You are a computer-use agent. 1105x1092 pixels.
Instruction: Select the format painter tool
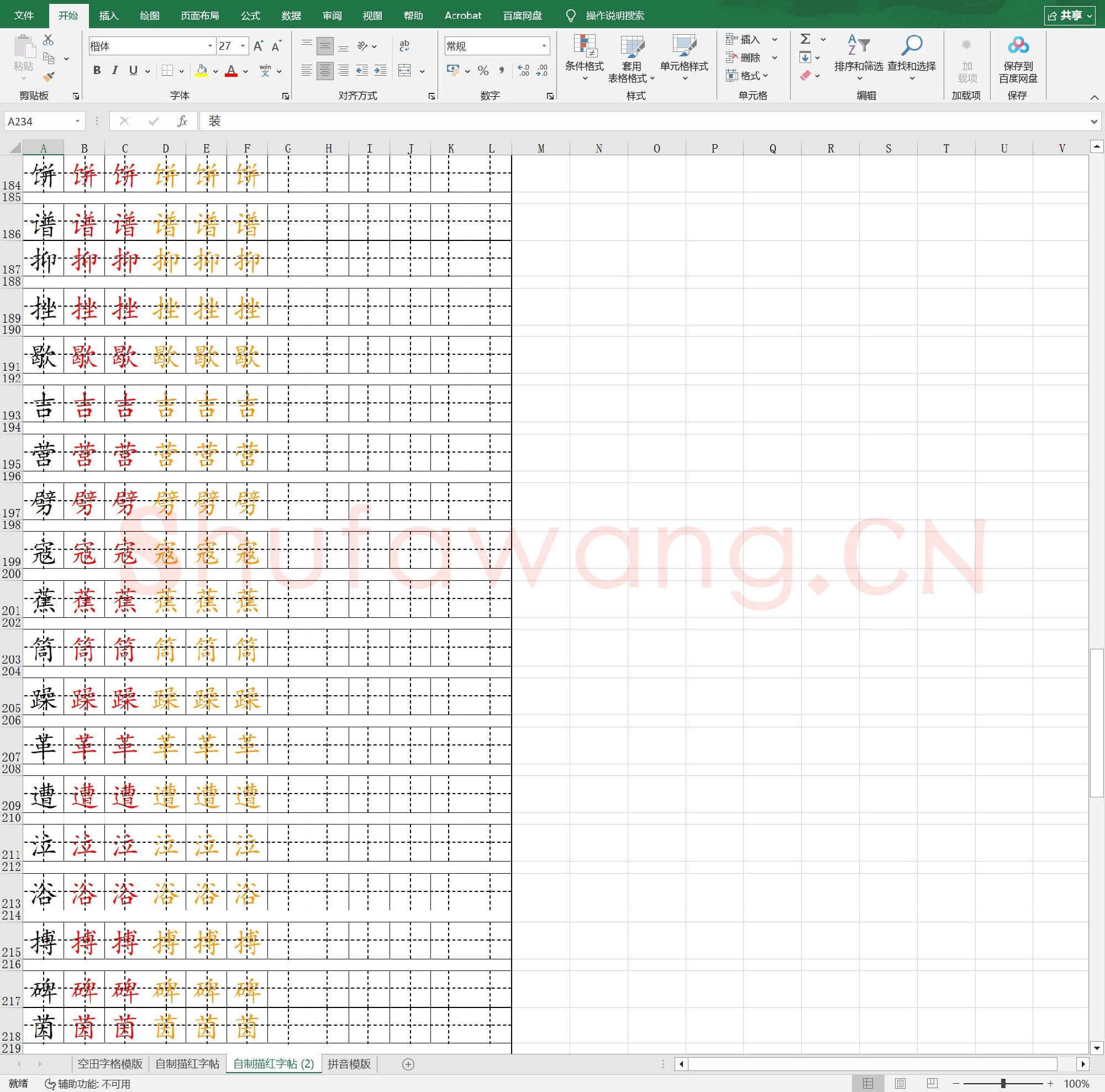49,77
